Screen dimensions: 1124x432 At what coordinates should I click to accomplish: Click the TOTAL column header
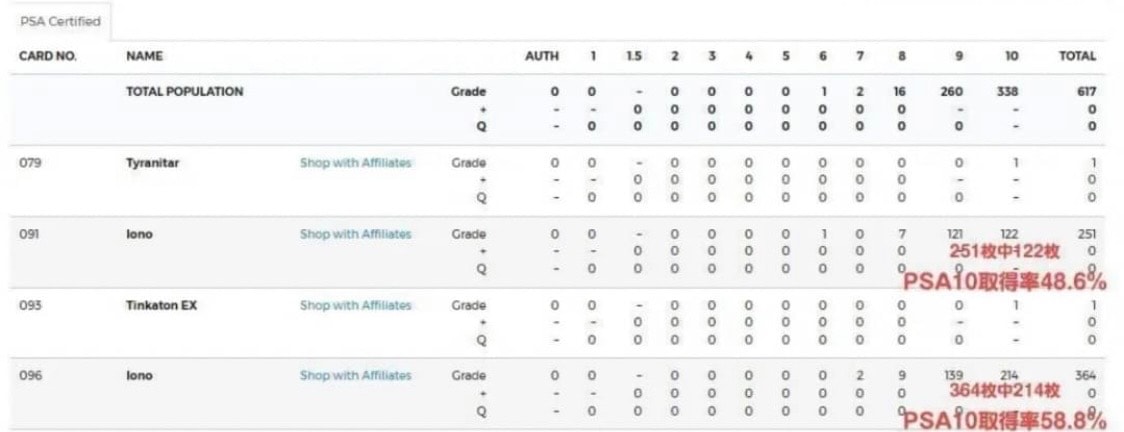1078,56
